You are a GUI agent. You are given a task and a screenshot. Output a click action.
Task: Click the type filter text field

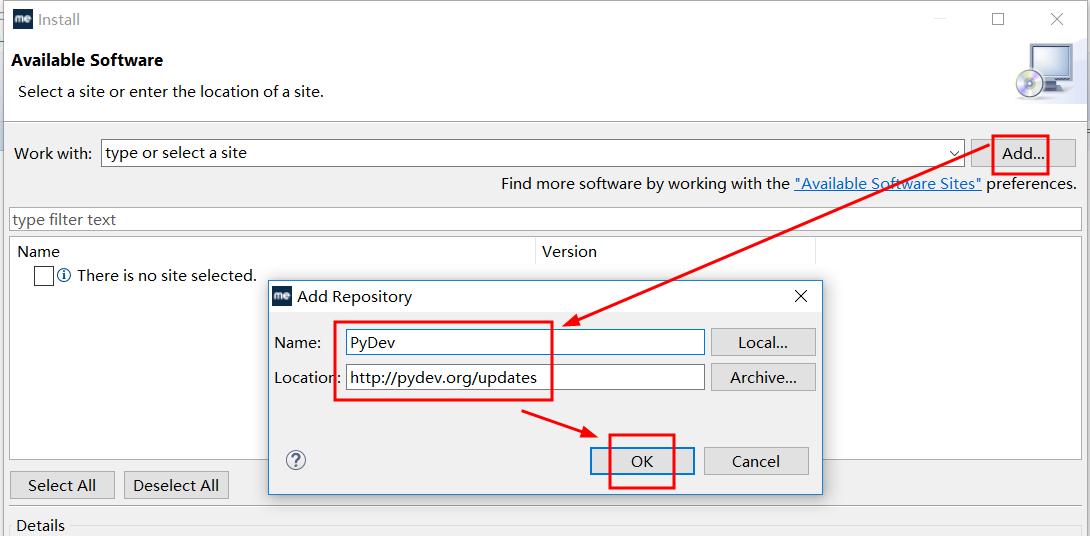[546, 220]
